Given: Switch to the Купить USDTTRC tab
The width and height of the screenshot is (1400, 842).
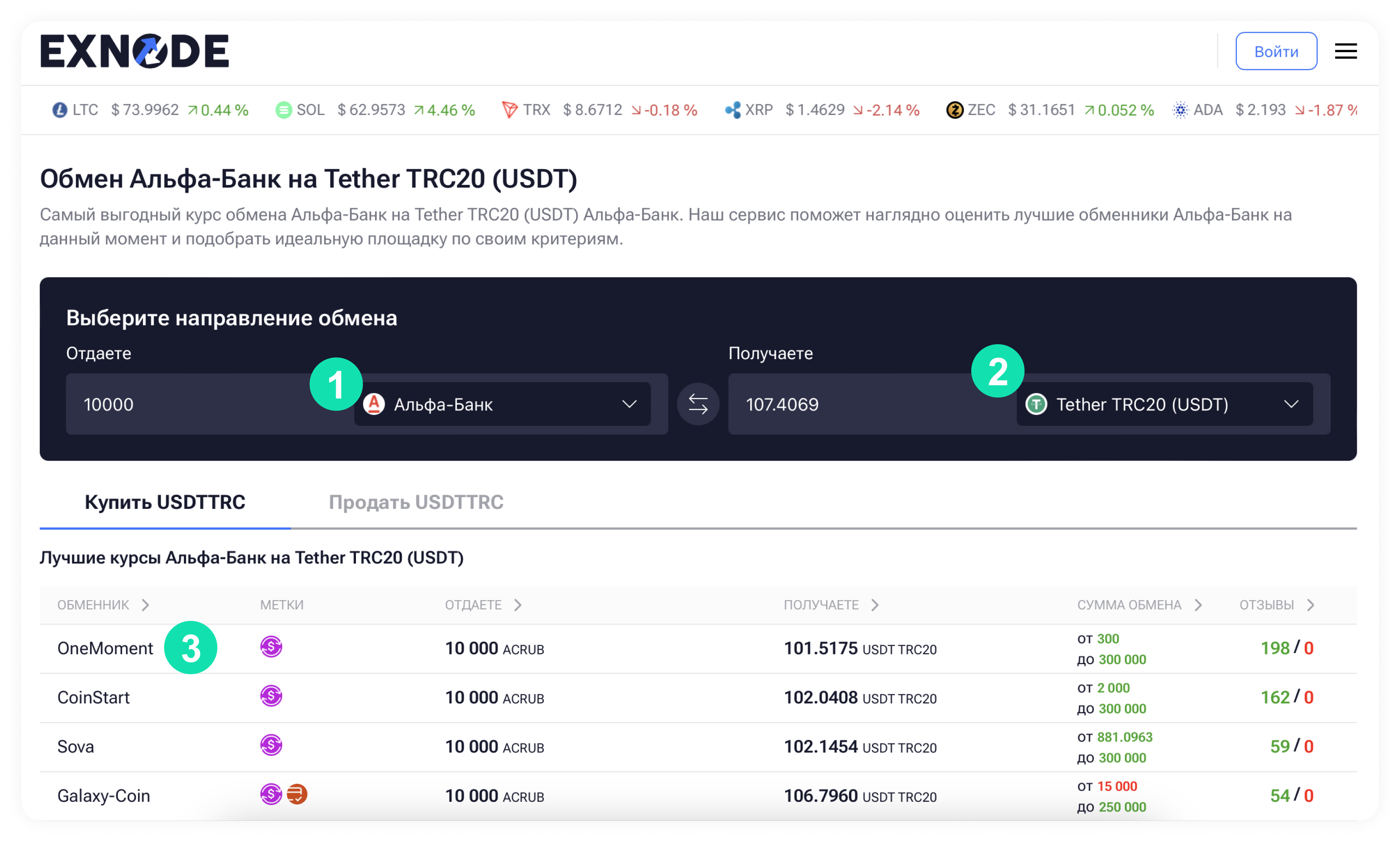Looking at the screenshot, I should [165, 502].
